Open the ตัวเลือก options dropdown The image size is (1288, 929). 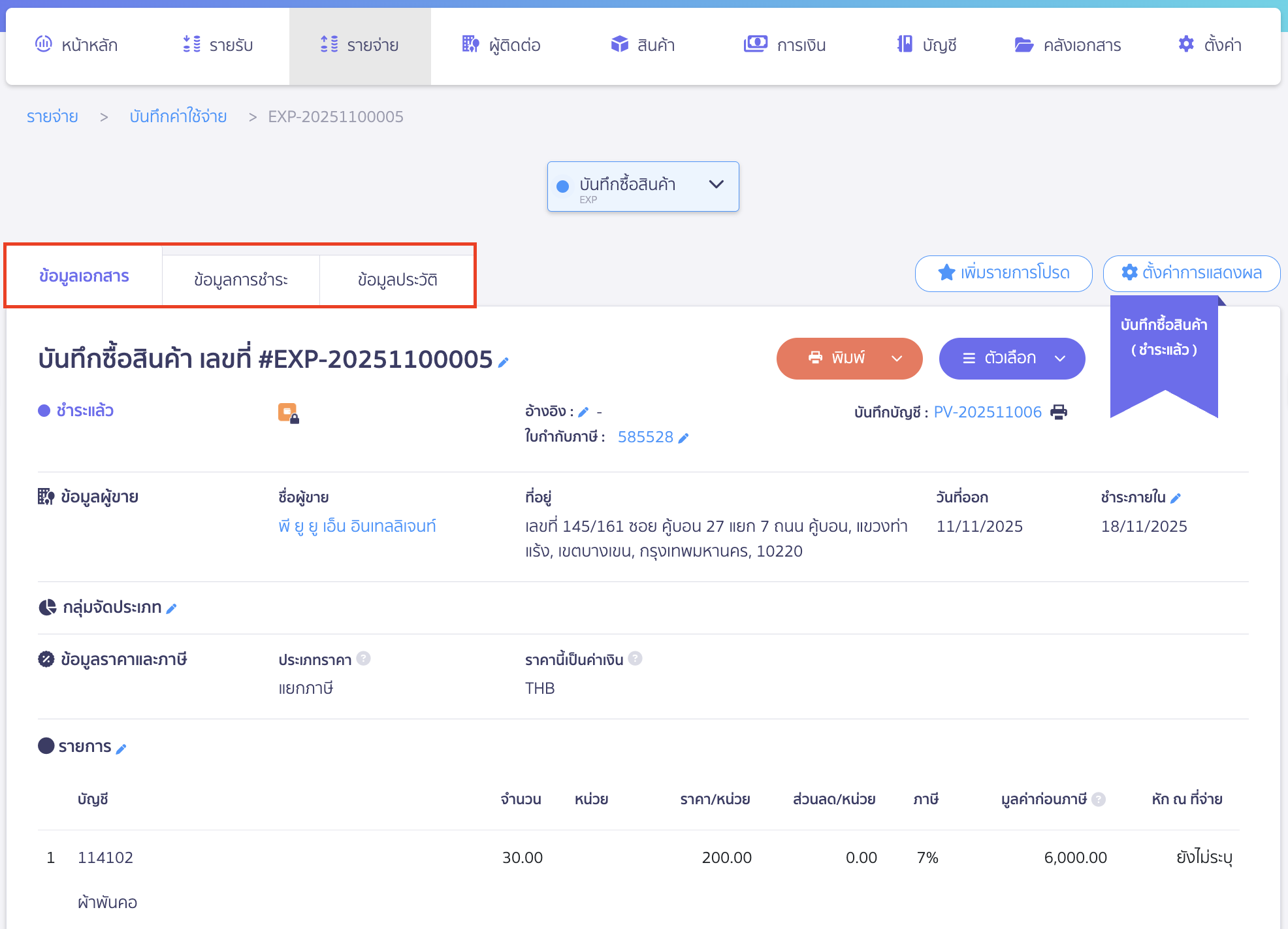(1012, 359)
